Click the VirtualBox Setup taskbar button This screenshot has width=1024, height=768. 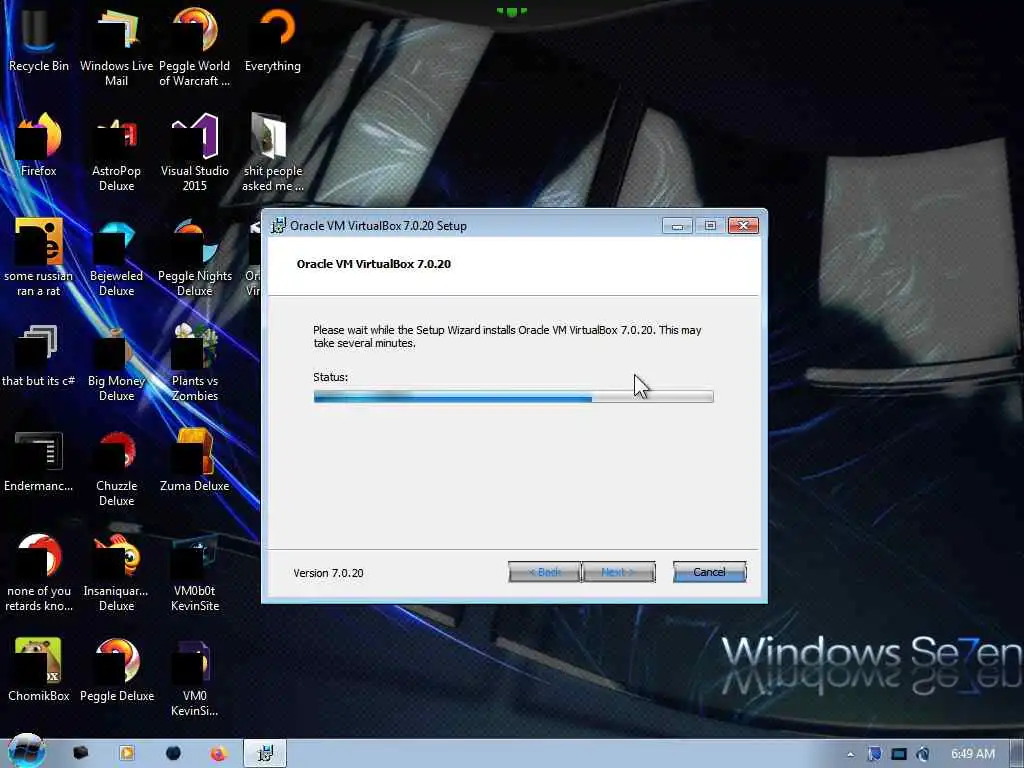pyautogui.click(x=265, y=754)
